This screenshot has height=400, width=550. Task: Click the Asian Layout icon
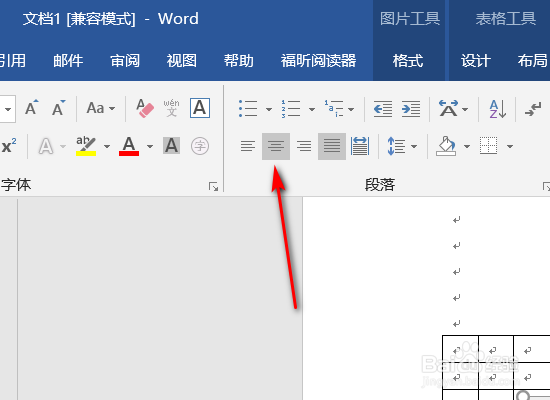[x=449, y=108]
